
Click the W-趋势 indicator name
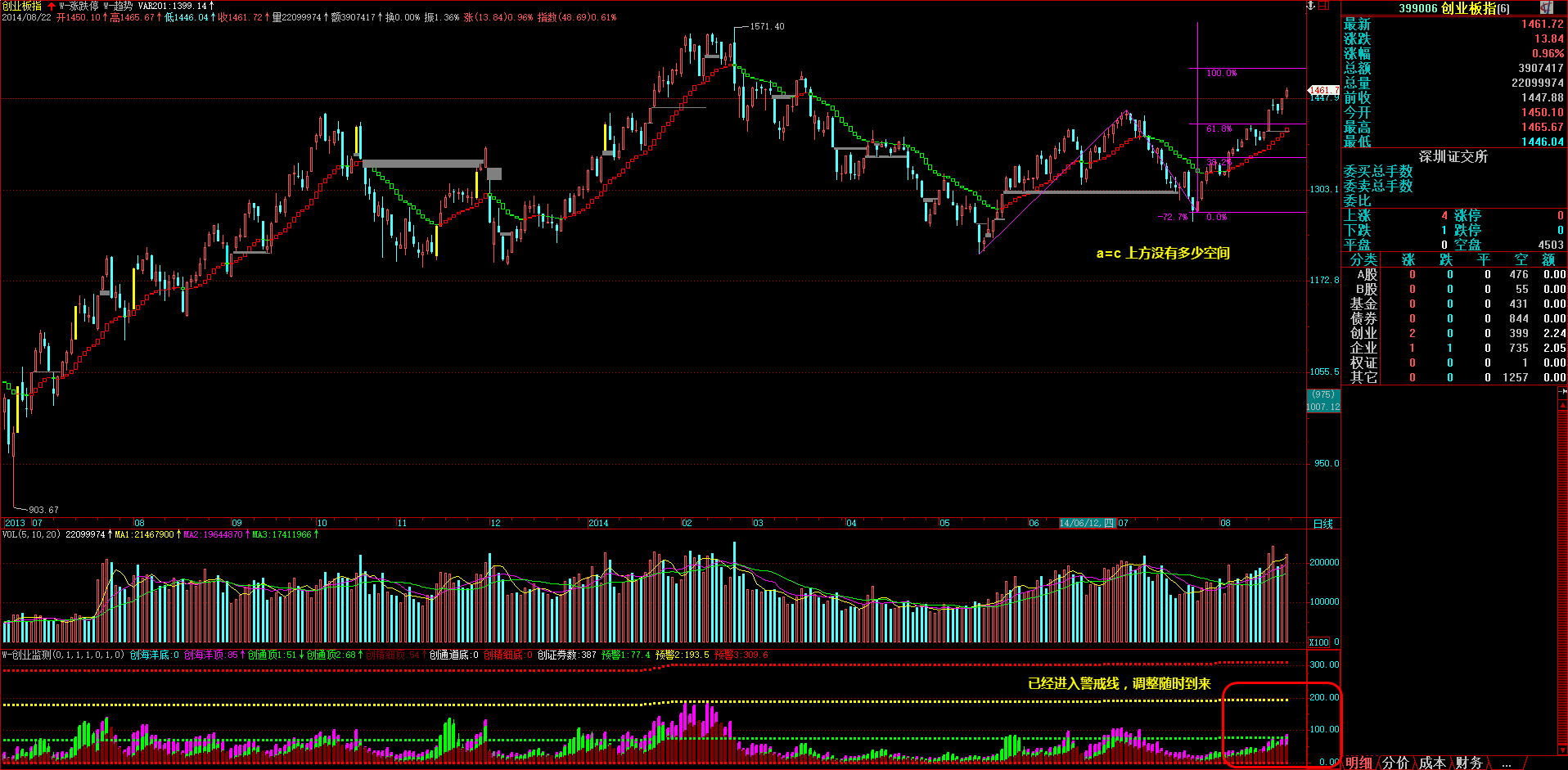(x=118, y=6)
